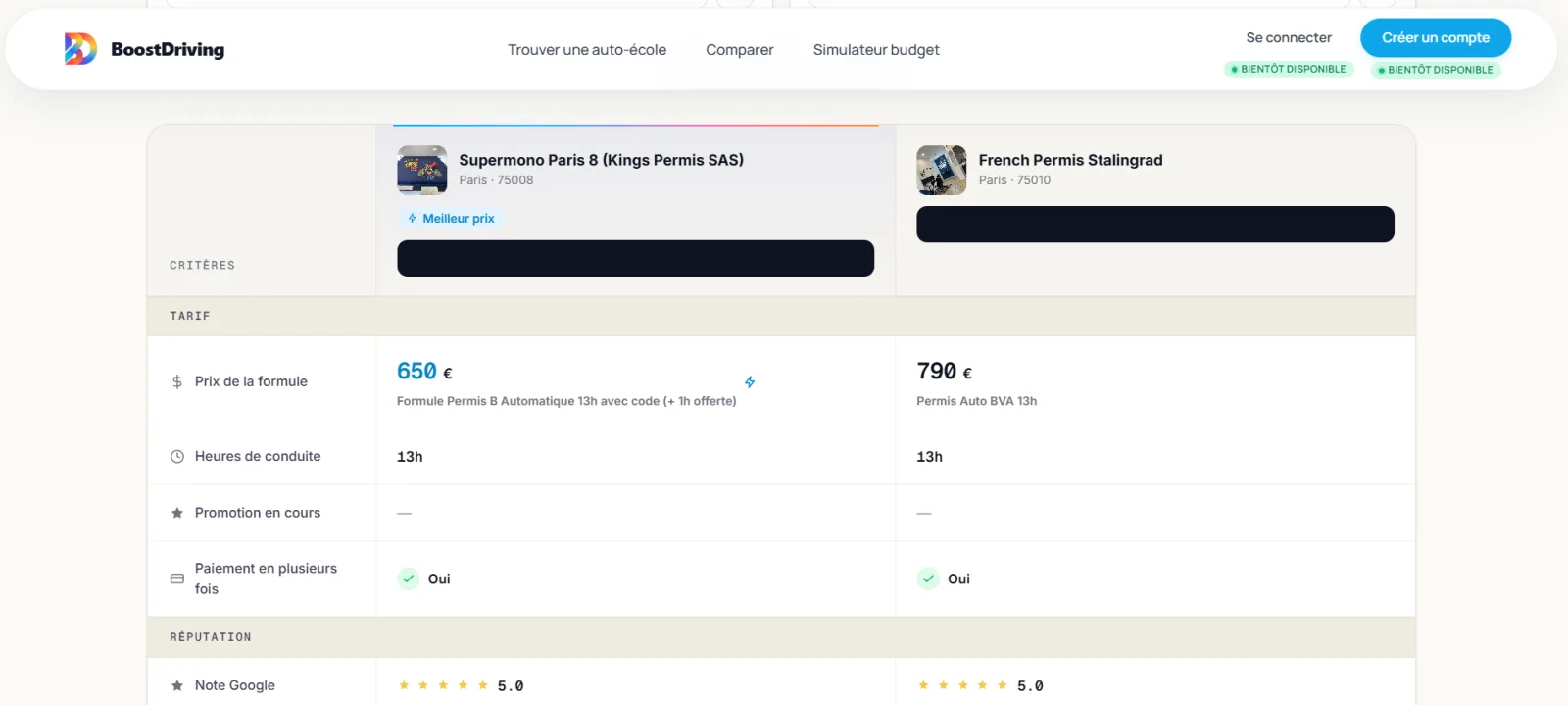
Task: Click the 5.0 star rating for French Permis Stalingrad
Action: coord(980,686)
